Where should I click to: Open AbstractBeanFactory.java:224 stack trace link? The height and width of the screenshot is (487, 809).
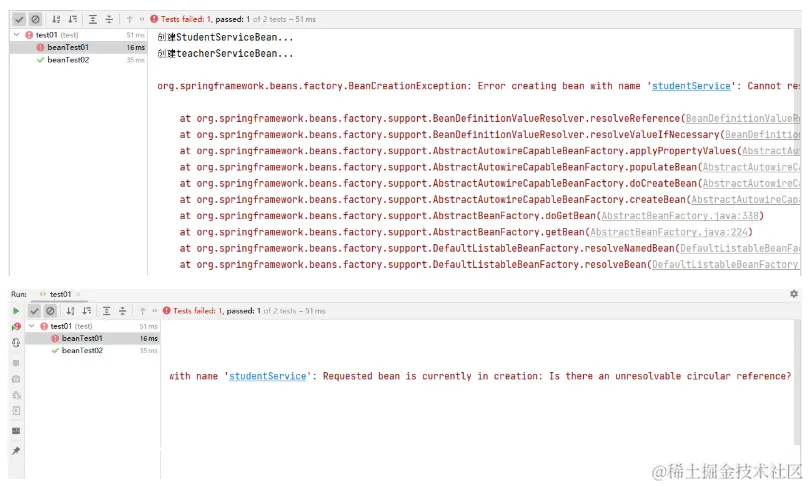669,232
